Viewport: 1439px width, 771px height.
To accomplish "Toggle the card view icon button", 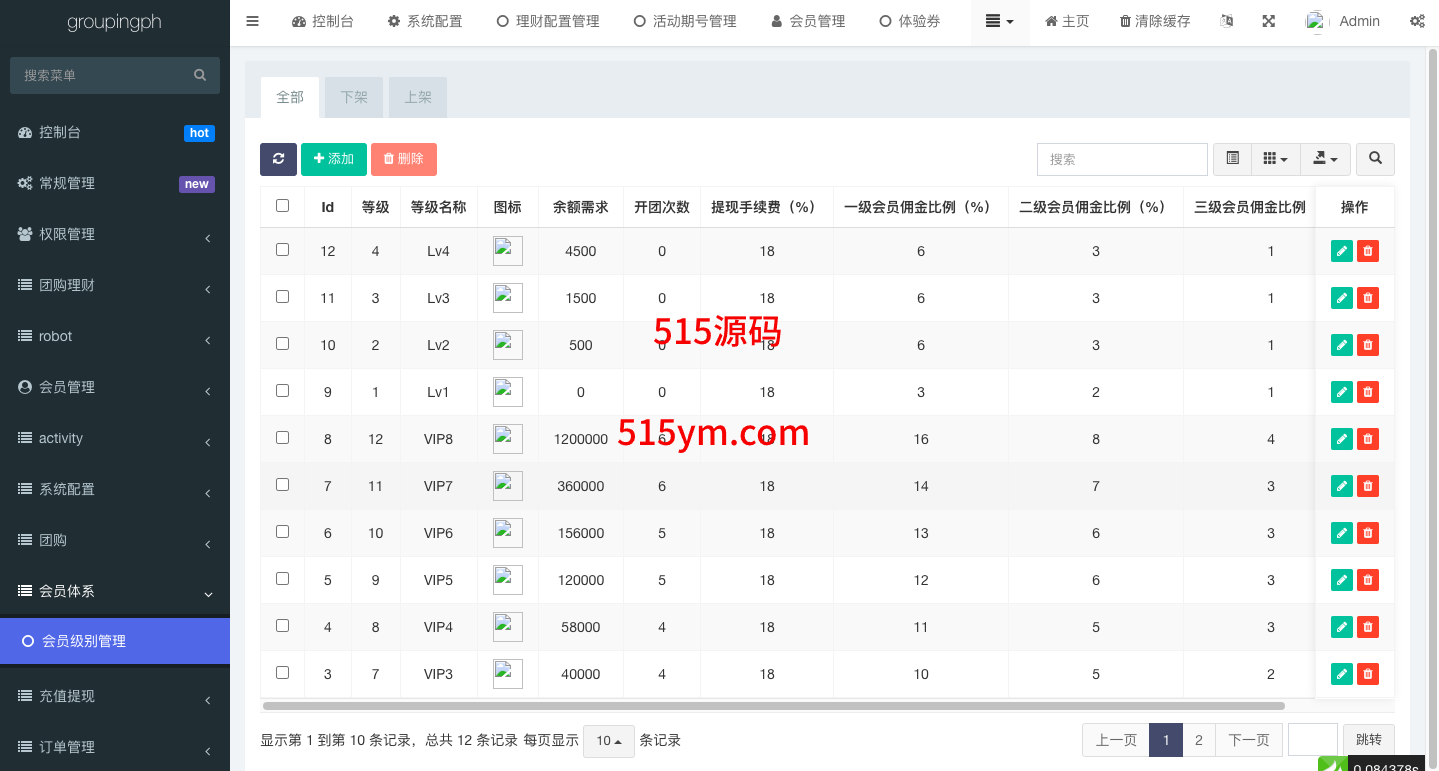I will point(1232,159).
